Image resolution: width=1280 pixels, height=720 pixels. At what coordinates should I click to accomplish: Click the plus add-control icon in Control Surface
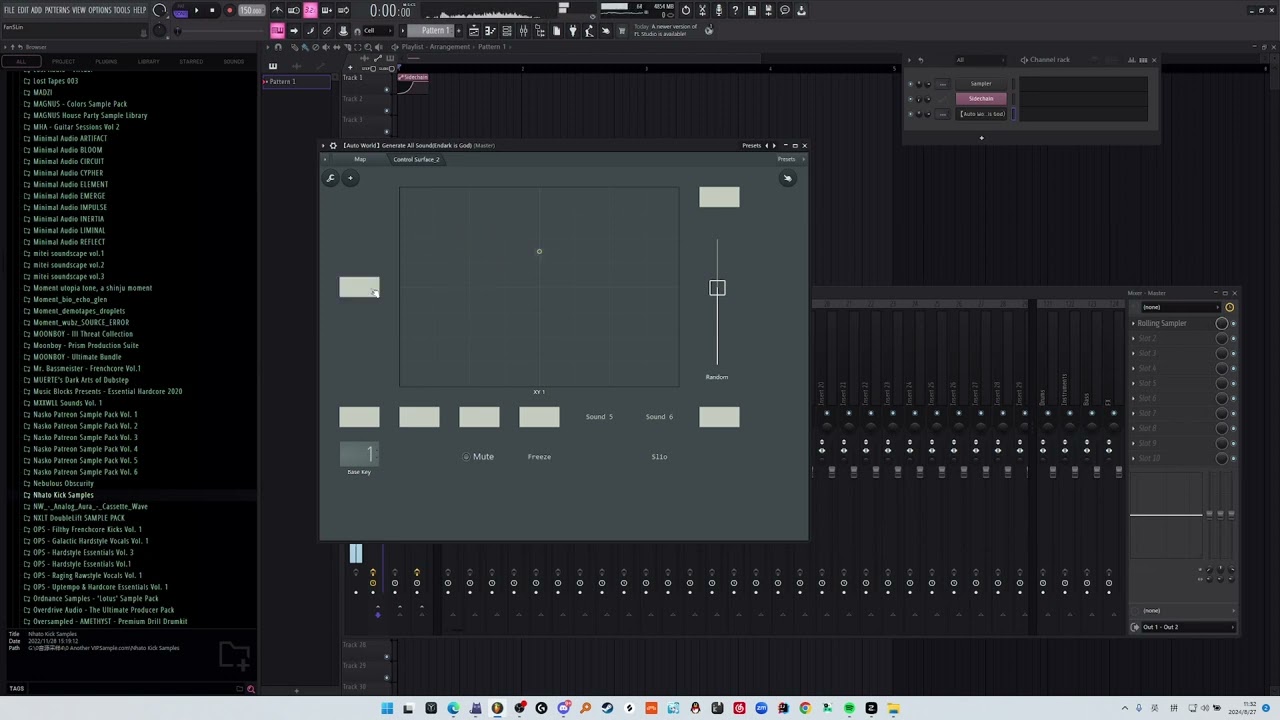[x=350, y=178]
